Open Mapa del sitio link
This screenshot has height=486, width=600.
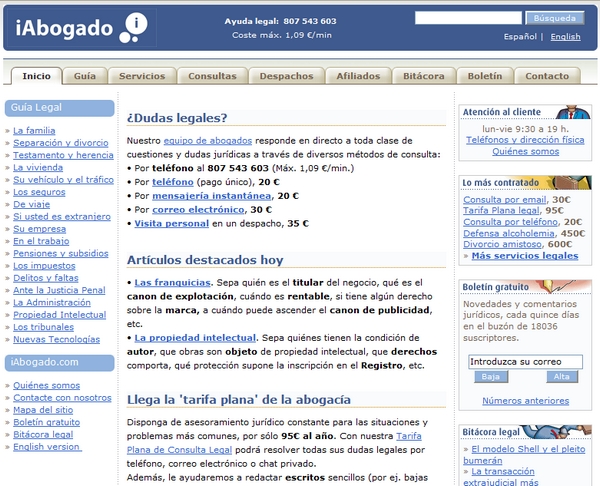click(x=43, y=410)
